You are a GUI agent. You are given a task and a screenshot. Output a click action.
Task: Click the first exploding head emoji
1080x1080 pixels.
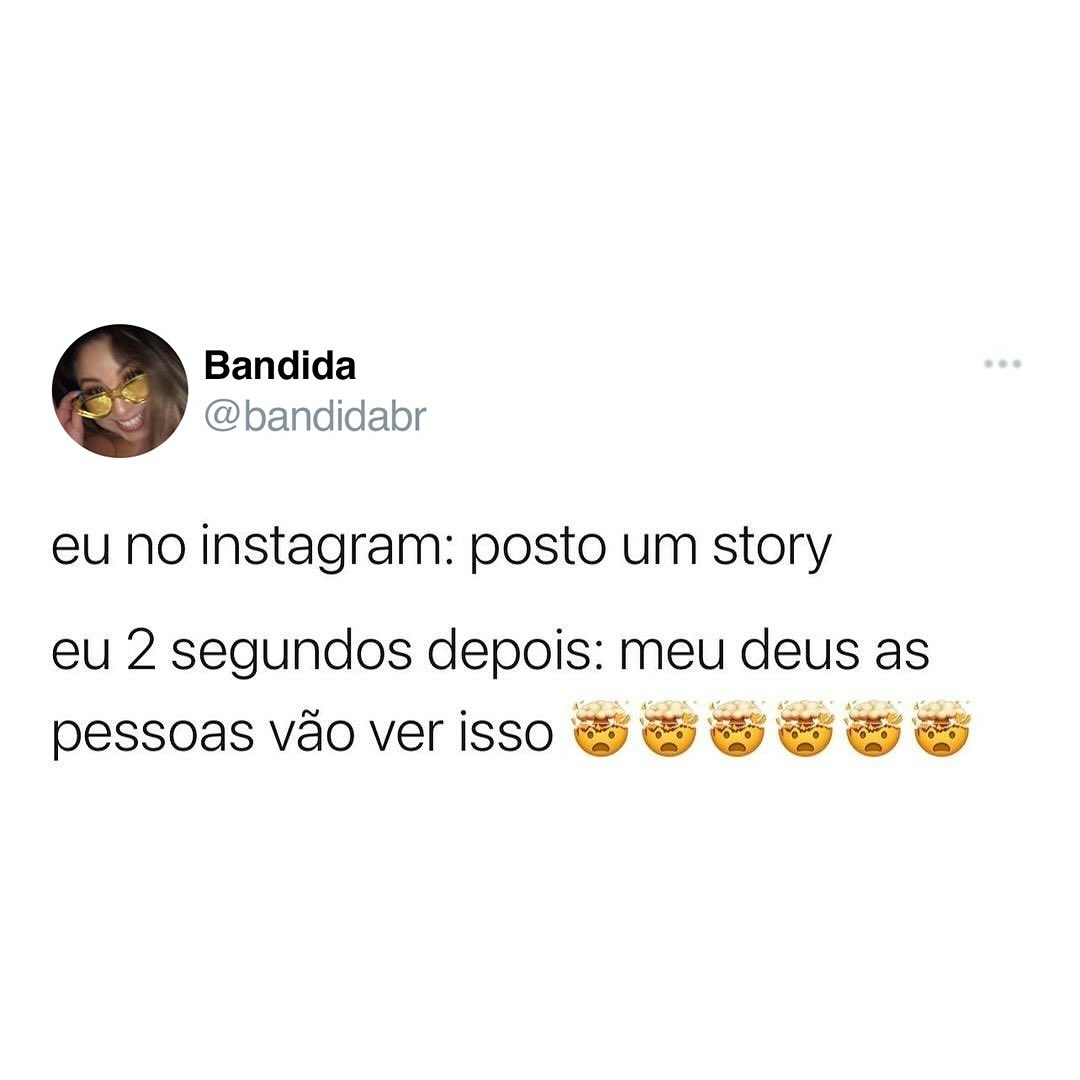coord(601,729)
